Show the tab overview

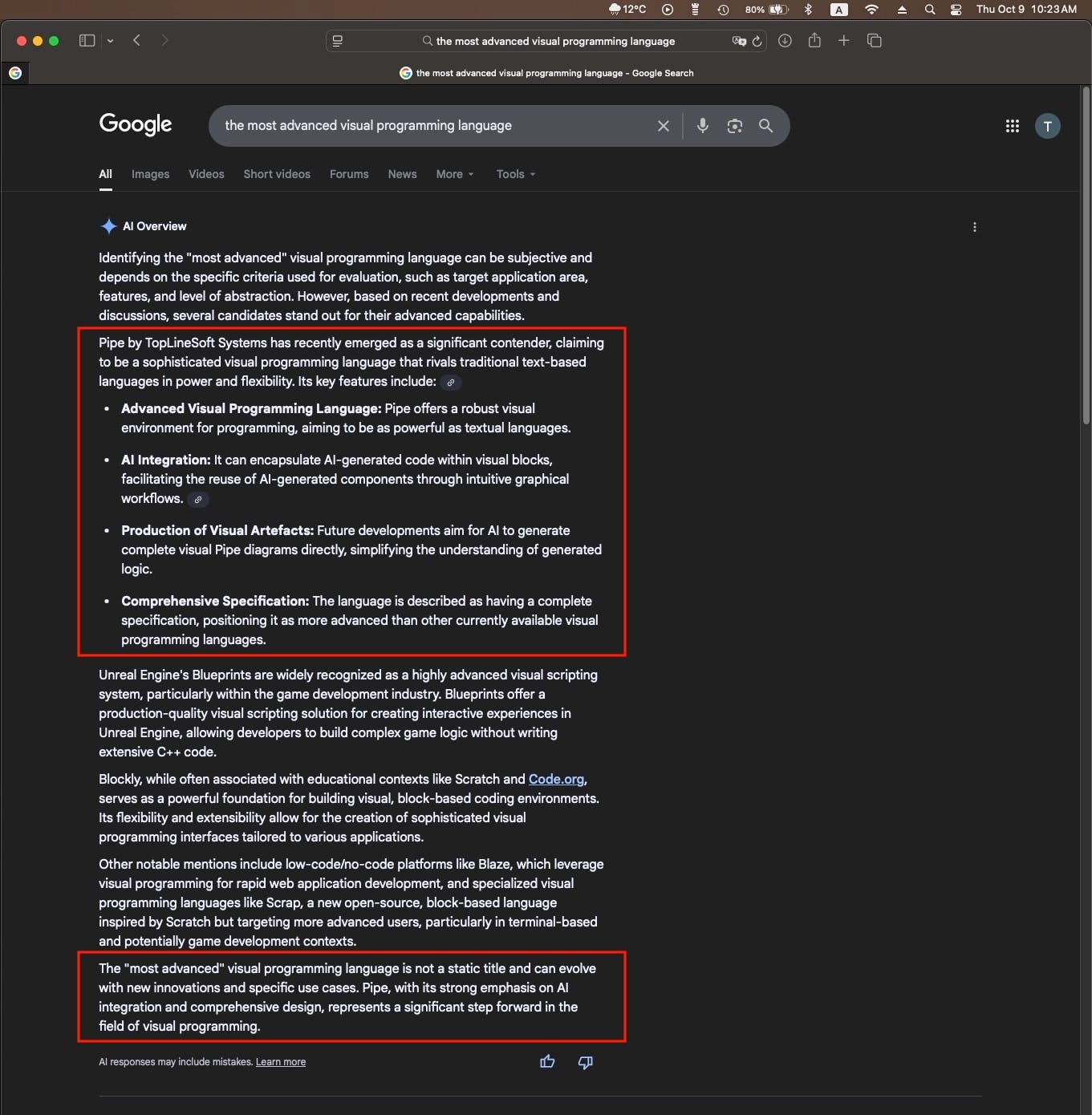(x=875, y=40)
